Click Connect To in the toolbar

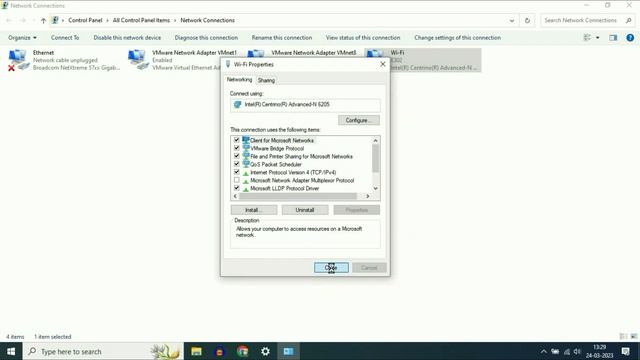coord(65,38)
